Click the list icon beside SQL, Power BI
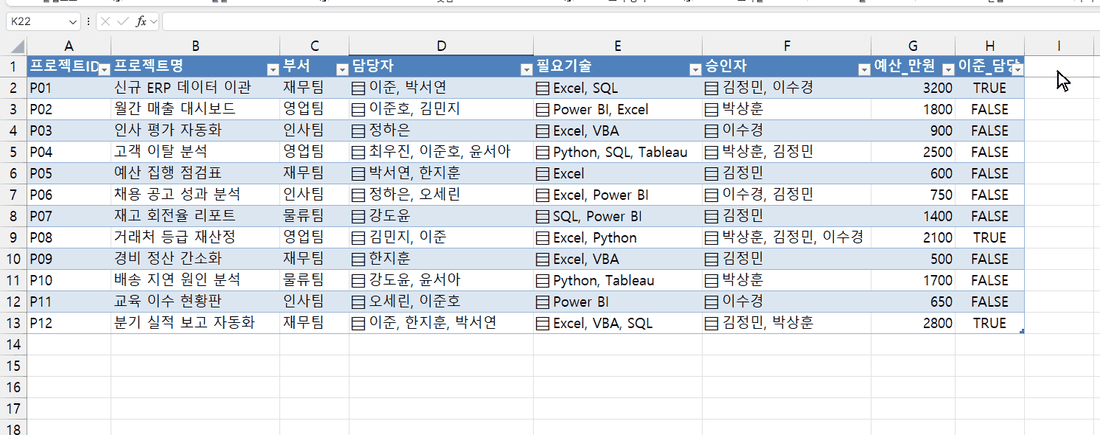Screen dimensions: 1100x435 click(542, 216)
